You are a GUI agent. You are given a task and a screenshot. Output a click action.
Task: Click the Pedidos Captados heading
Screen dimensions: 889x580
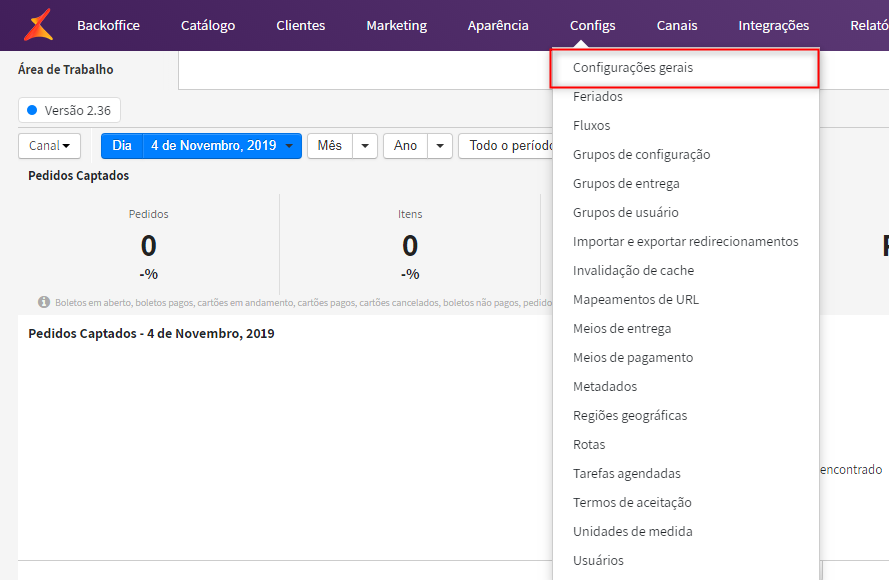click(x=79, y=176)
